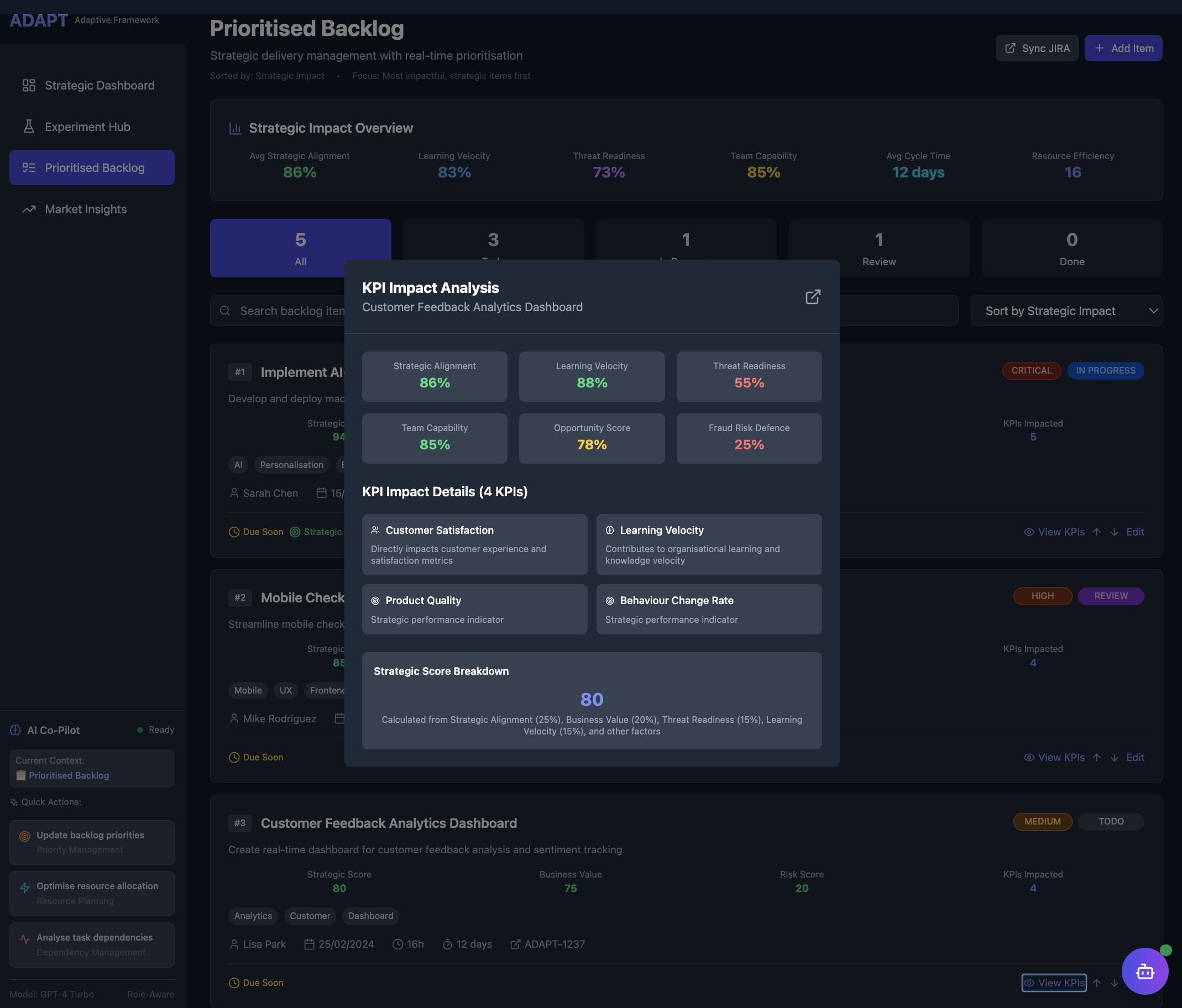Click the Market Insights trend icon

[x=29, y=209]
